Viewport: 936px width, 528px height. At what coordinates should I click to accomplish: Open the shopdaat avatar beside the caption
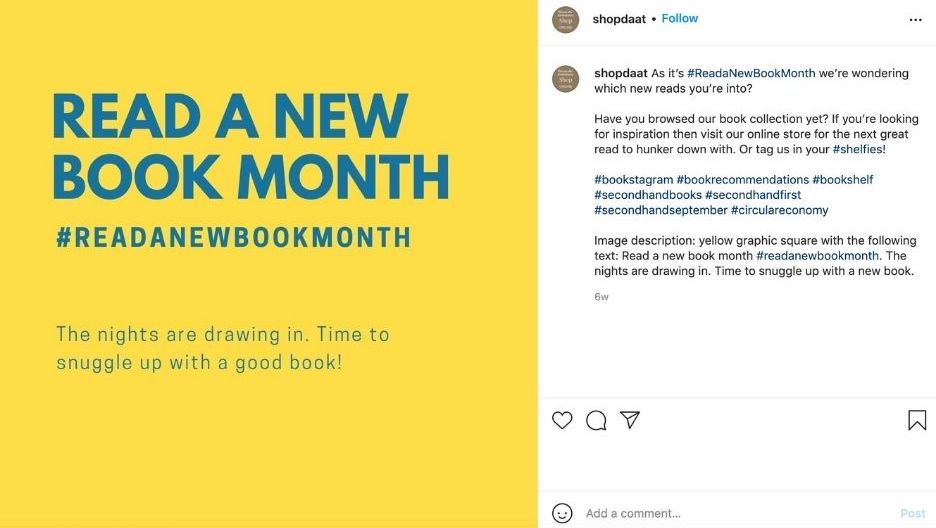pyautogui.click(x=565, y=79)
